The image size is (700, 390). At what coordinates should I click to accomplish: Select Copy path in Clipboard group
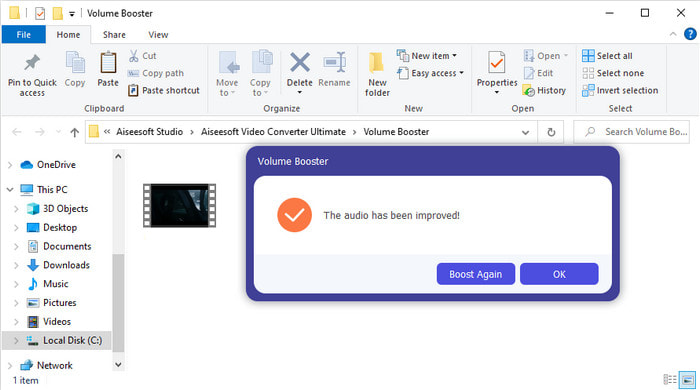(x=156, y=73)
